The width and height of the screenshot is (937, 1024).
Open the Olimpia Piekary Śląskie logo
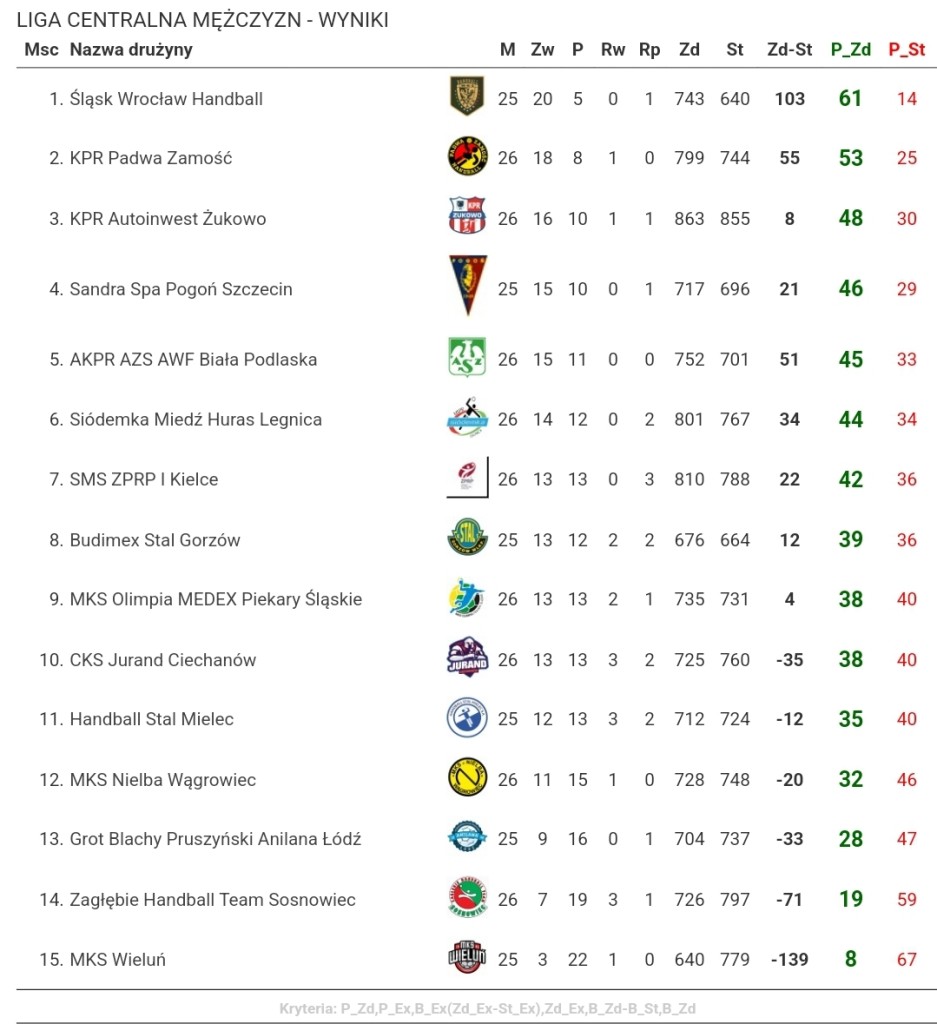pos(467,597)
